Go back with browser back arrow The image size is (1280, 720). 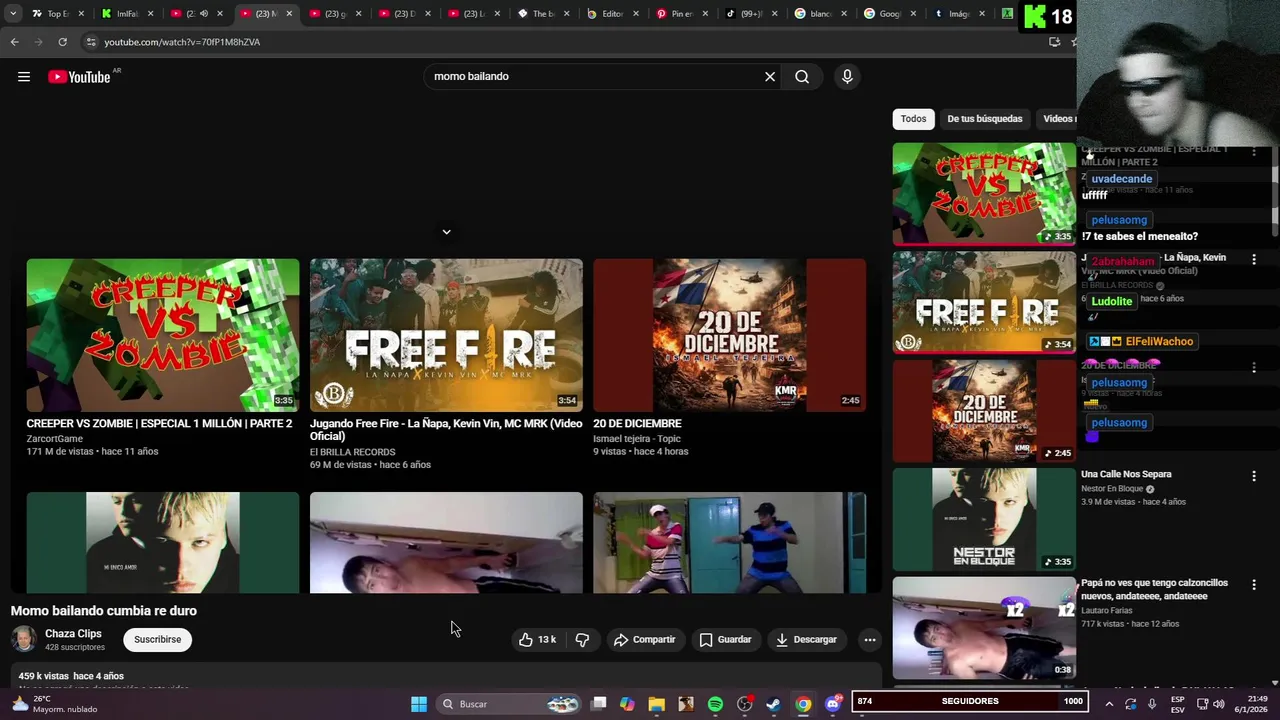click(14, 42)
